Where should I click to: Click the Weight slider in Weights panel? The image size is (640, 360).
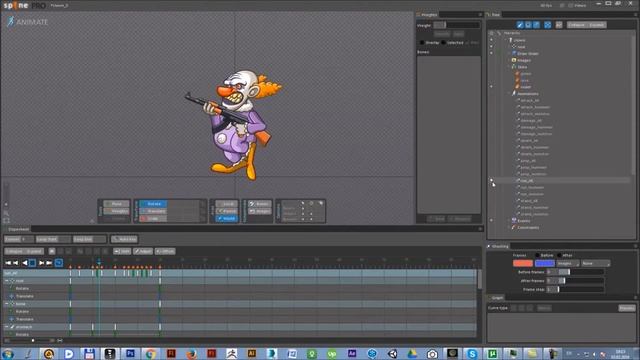pos(456,25)
